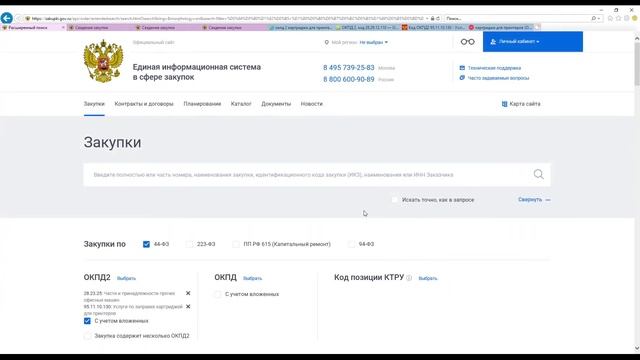Open the 'Мой регион' location dropdown
The image size is (640, 360).
click(373, 42)
